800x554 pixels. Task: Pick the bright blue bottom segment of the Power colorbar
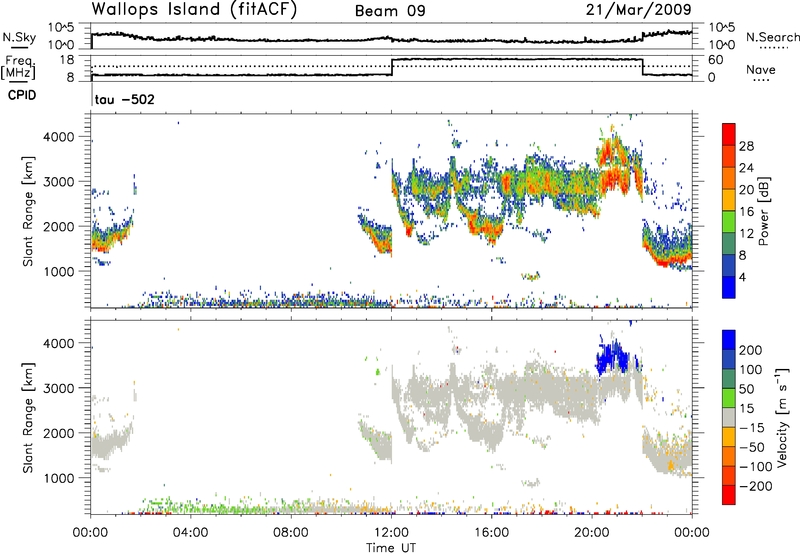729,287
